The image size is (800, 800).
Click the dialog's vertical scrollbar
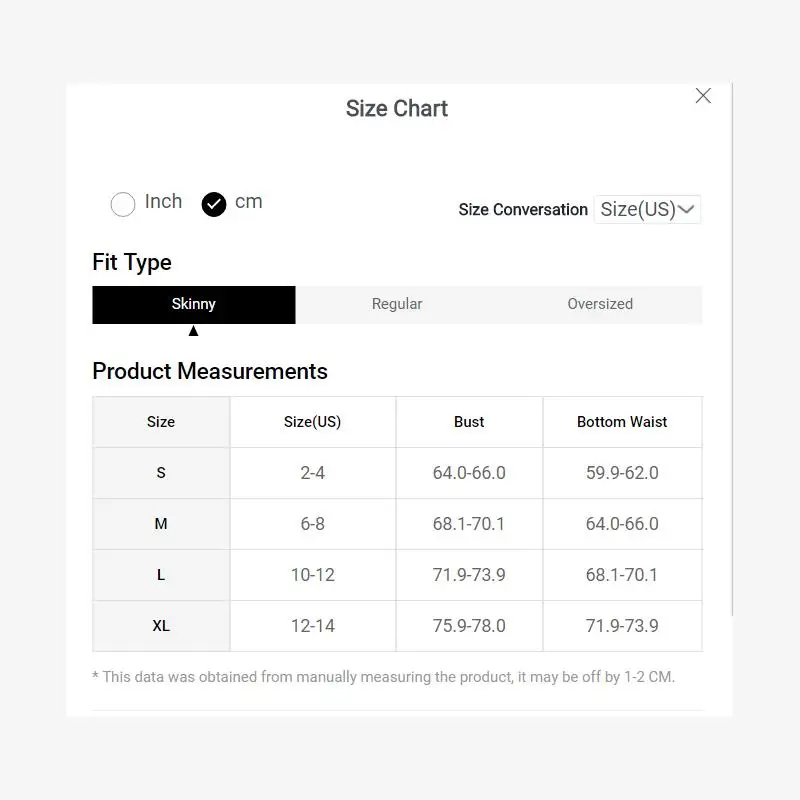[x=732, y=350]
